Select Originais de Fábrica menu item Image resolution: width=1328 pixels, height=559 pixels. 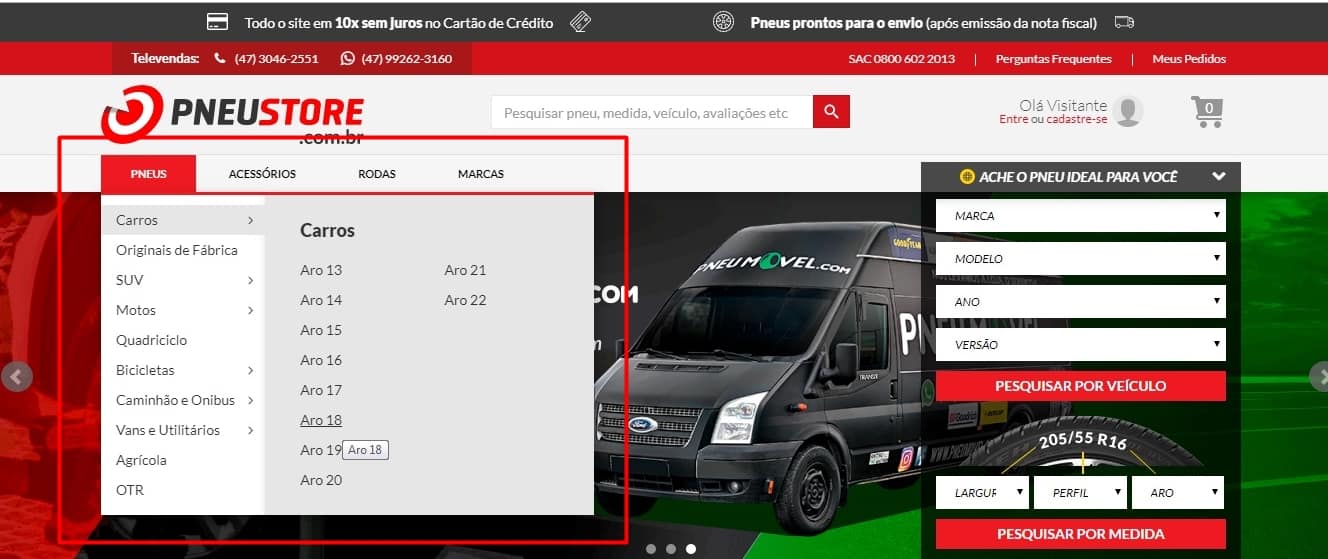click(x=177, y=250)
